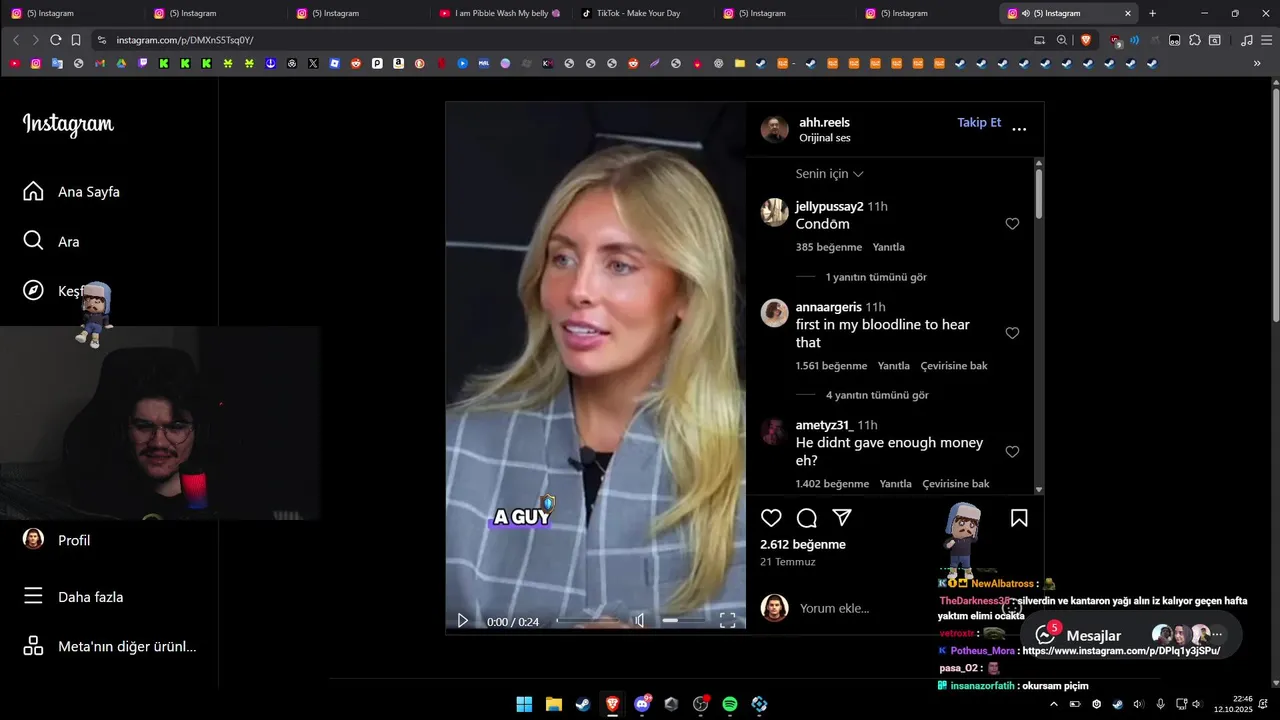This screenshot has height=720, width=1280.
Task: Click the address bar URL
Action: point(185,40)
